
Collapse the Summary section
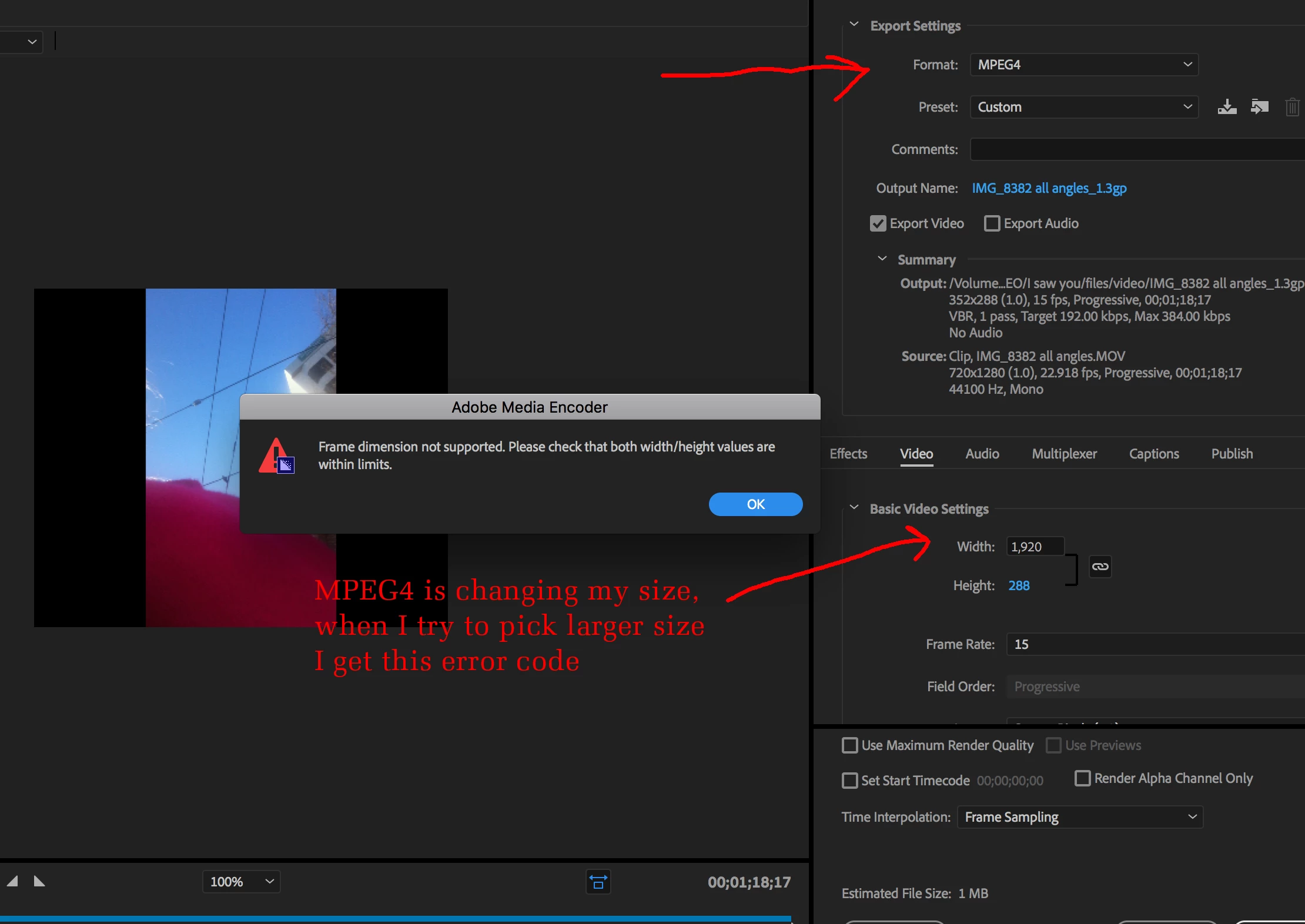[882, 259]
